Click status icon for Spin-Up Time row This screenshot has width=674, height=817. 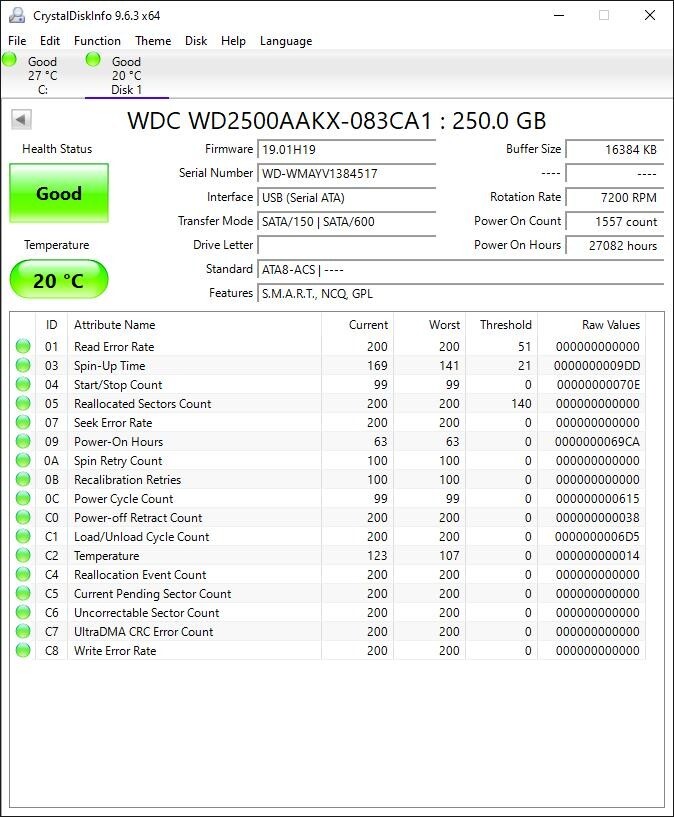point(23,365)
